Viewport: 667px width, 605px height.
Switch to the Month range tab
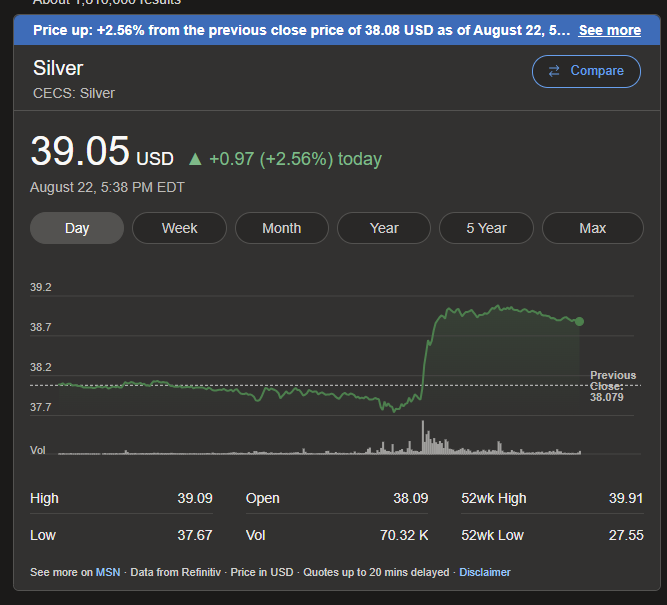pyautogui.click(x=282, y=228)
